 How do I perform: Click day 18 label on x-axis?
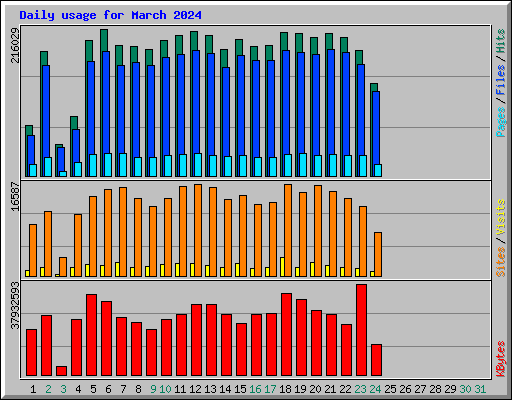[285, 389]
